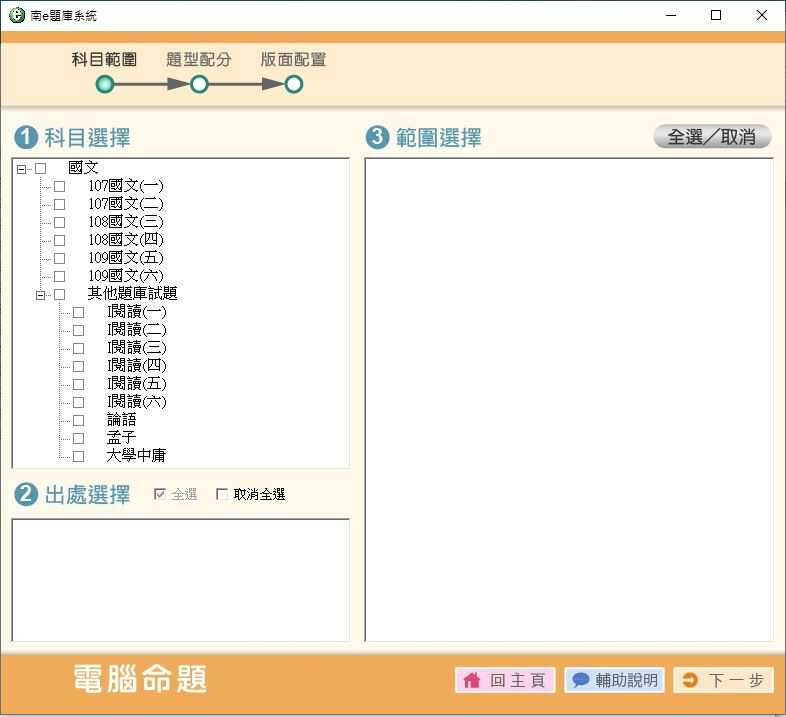
Task: Check the 閱讀(四) checkbox
Action: pos(79,367)
